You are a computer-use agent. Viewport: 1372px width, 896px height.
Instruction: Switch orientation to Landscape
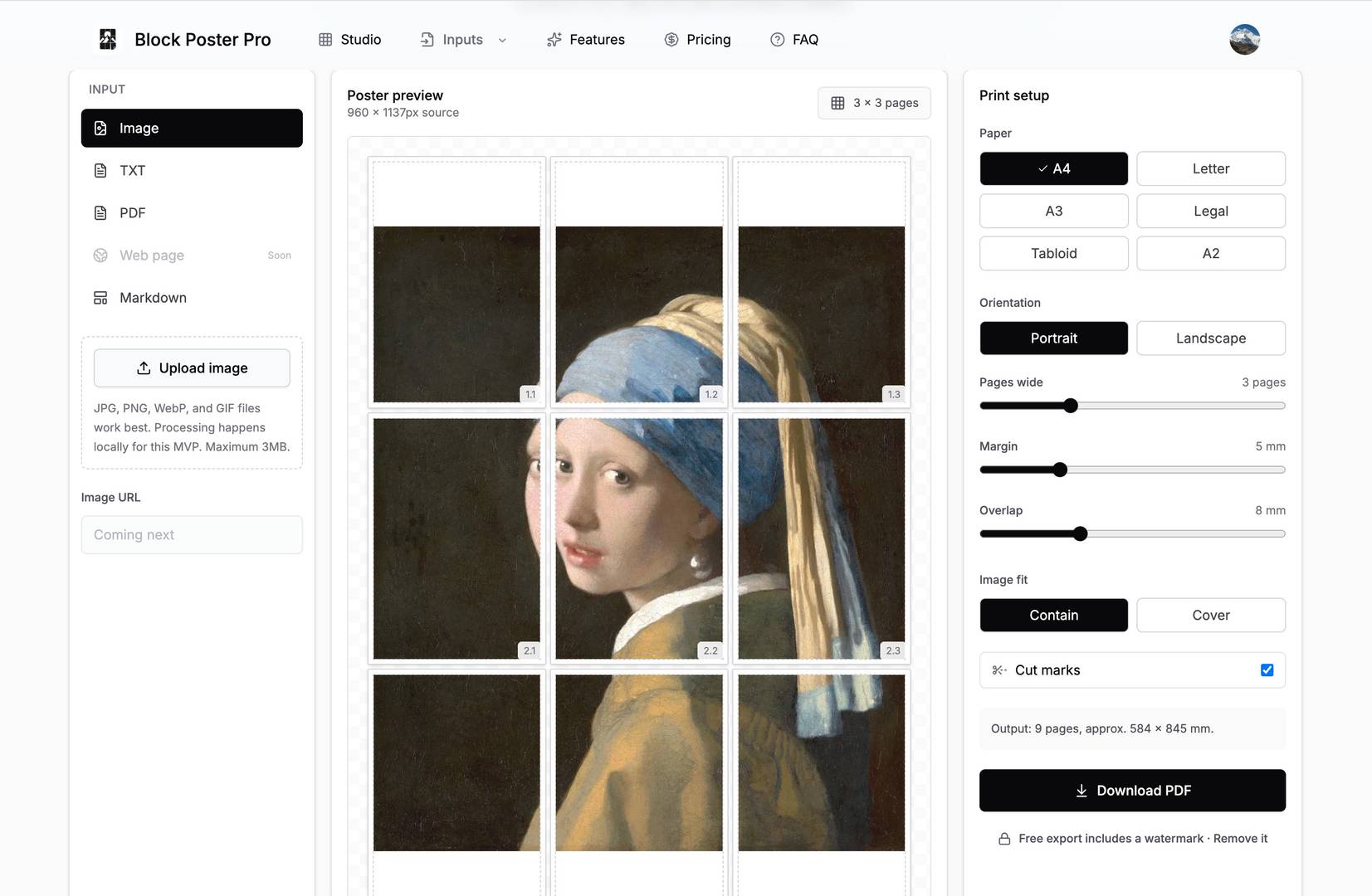(1210, 338)
